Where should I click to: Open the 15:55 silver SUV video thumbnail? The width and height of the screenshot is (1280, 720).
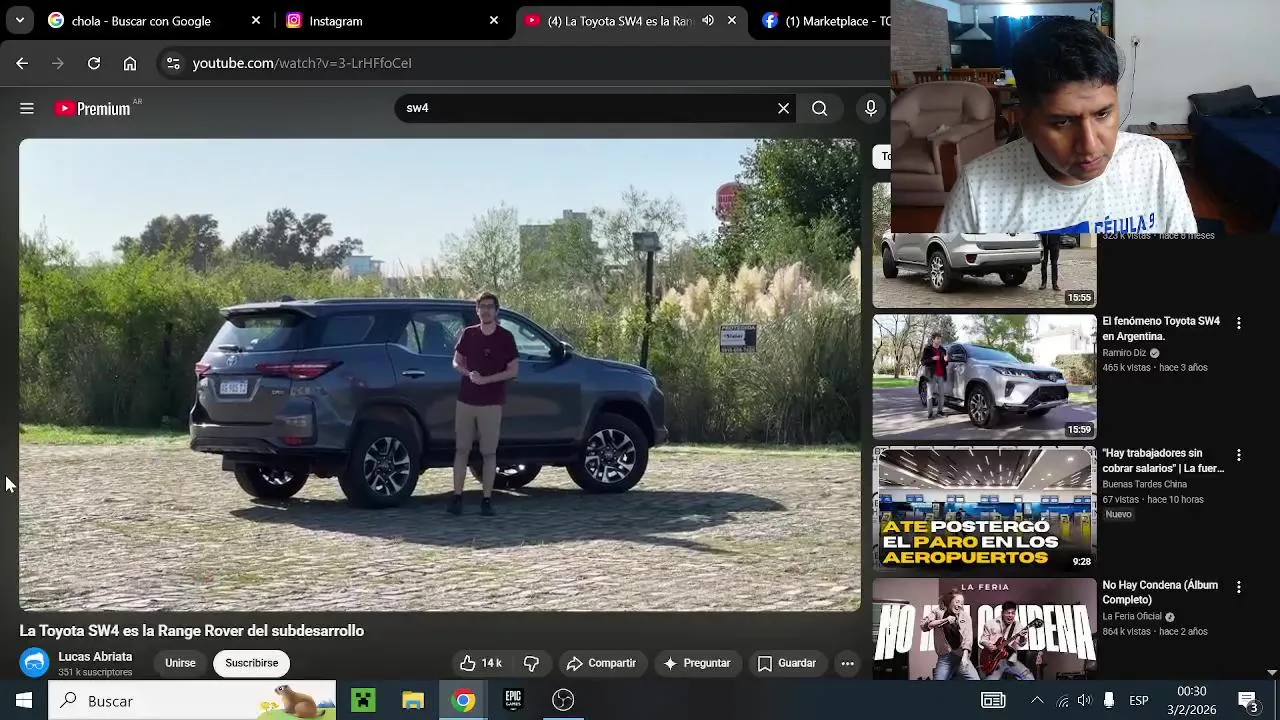coord(984,270)
